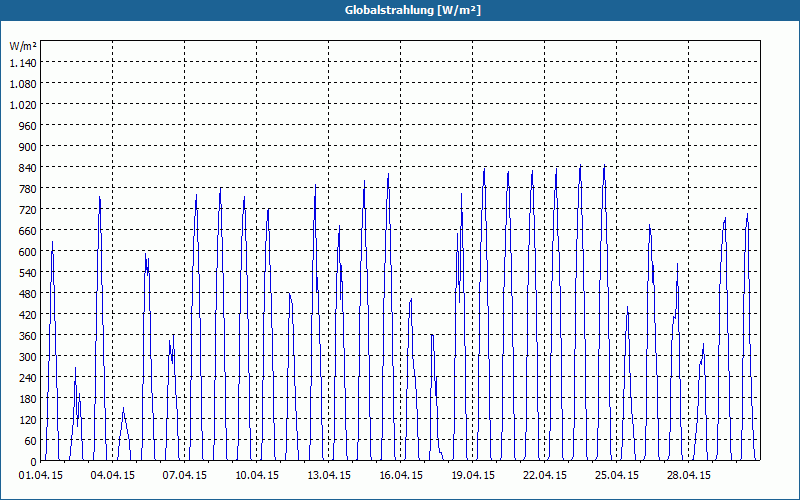The height and width of the screenshot is (500, 800).
Task: Click the 28.04.15 date label
Action: point(688,476)
